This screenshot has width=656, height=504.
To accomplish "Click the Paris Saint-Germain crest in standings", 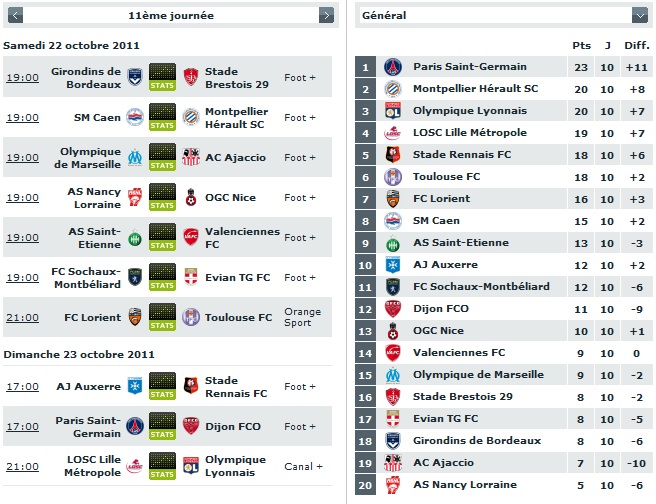I will click(393, 67).
